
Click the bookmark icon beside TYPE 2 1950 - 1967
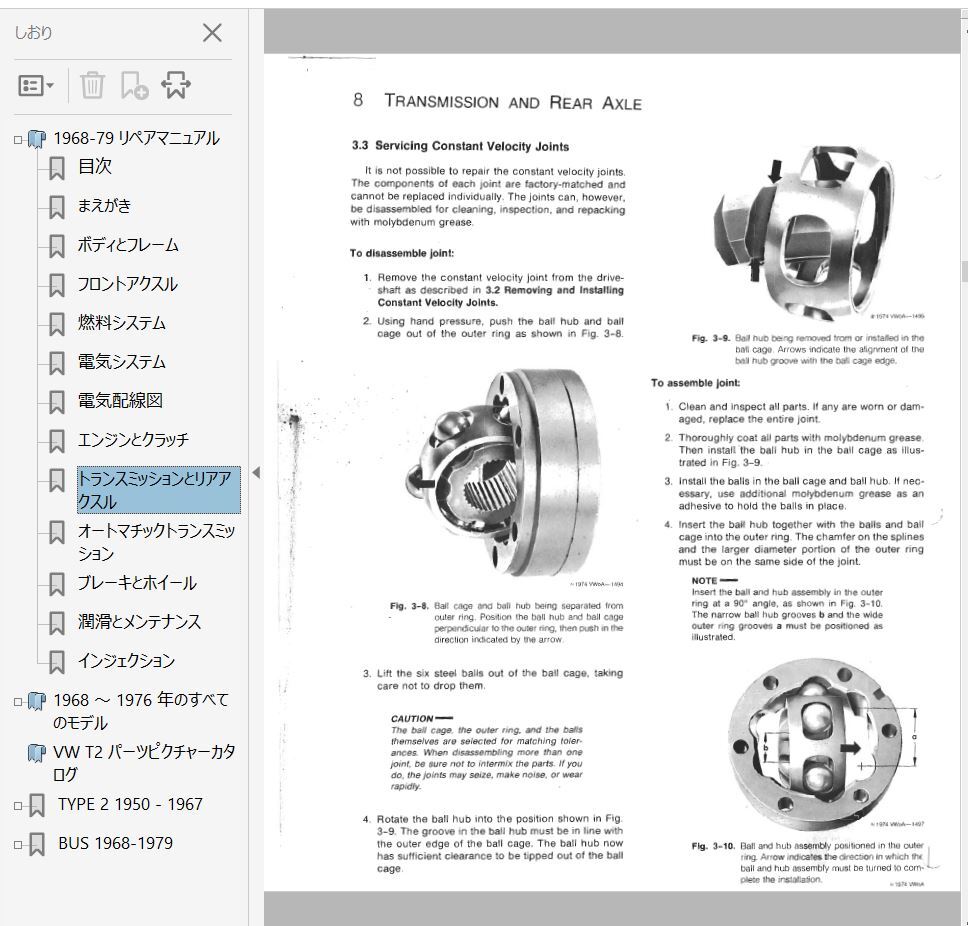(x=37, y=806)
